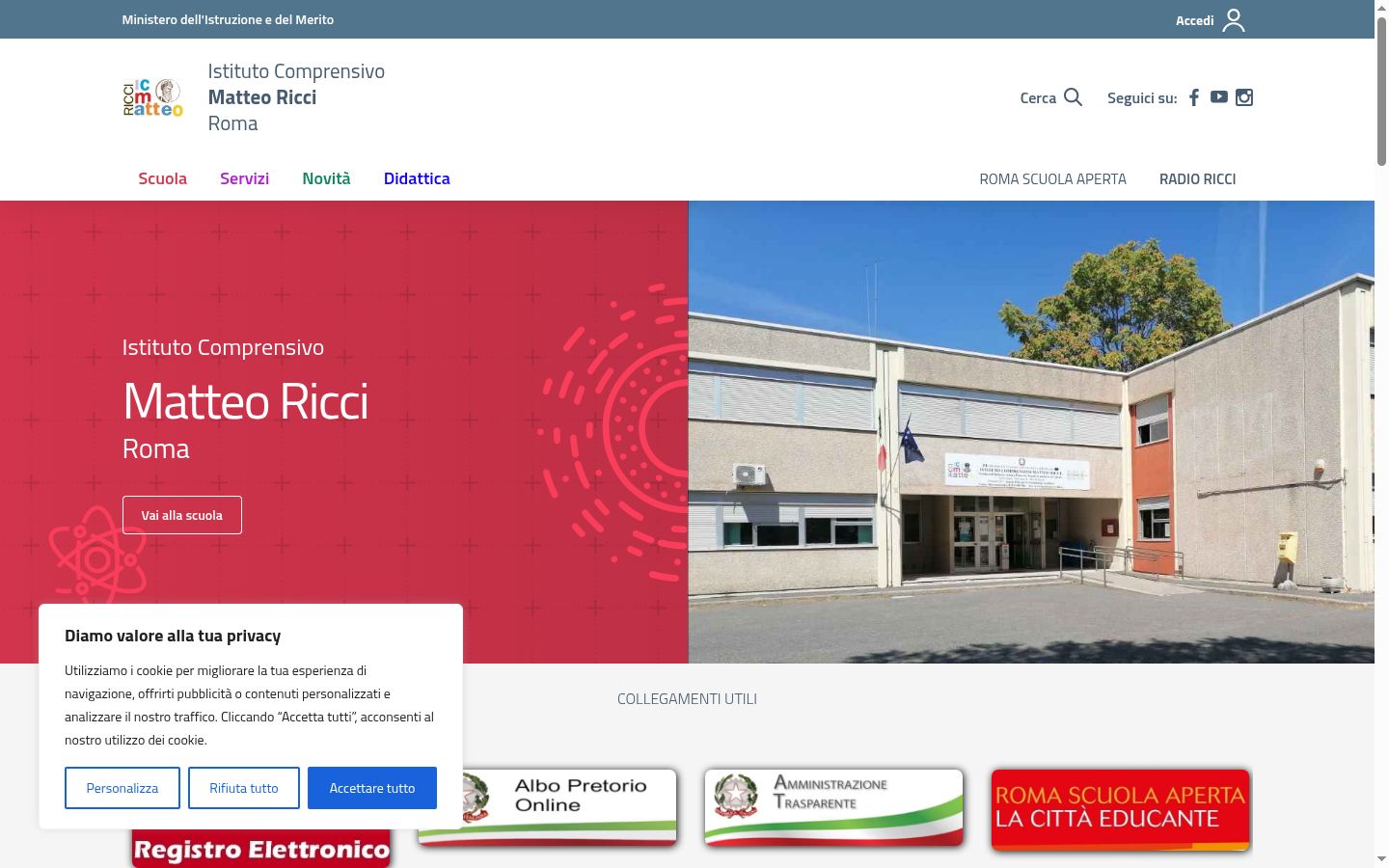Open the Amministrazione Trasparente banner
Screen dimensions: 1389x868
click(x=833, y=807)
